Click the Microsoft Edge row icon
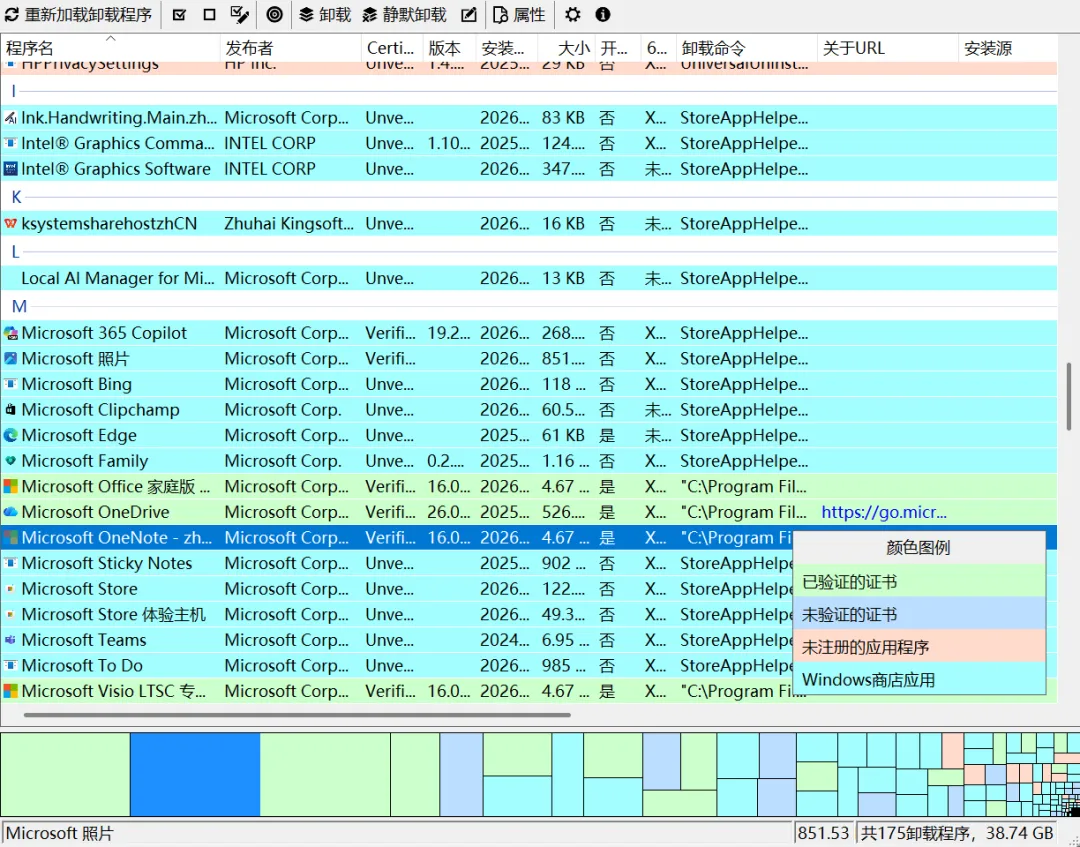The image size is (1080, 847). pos(10,435)
